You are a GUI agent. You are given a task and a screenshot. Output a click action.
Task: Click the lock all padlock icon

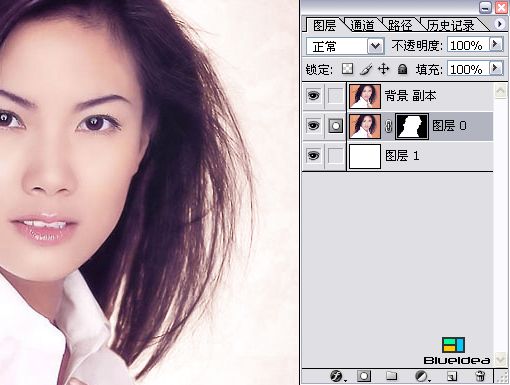point(403,69)
